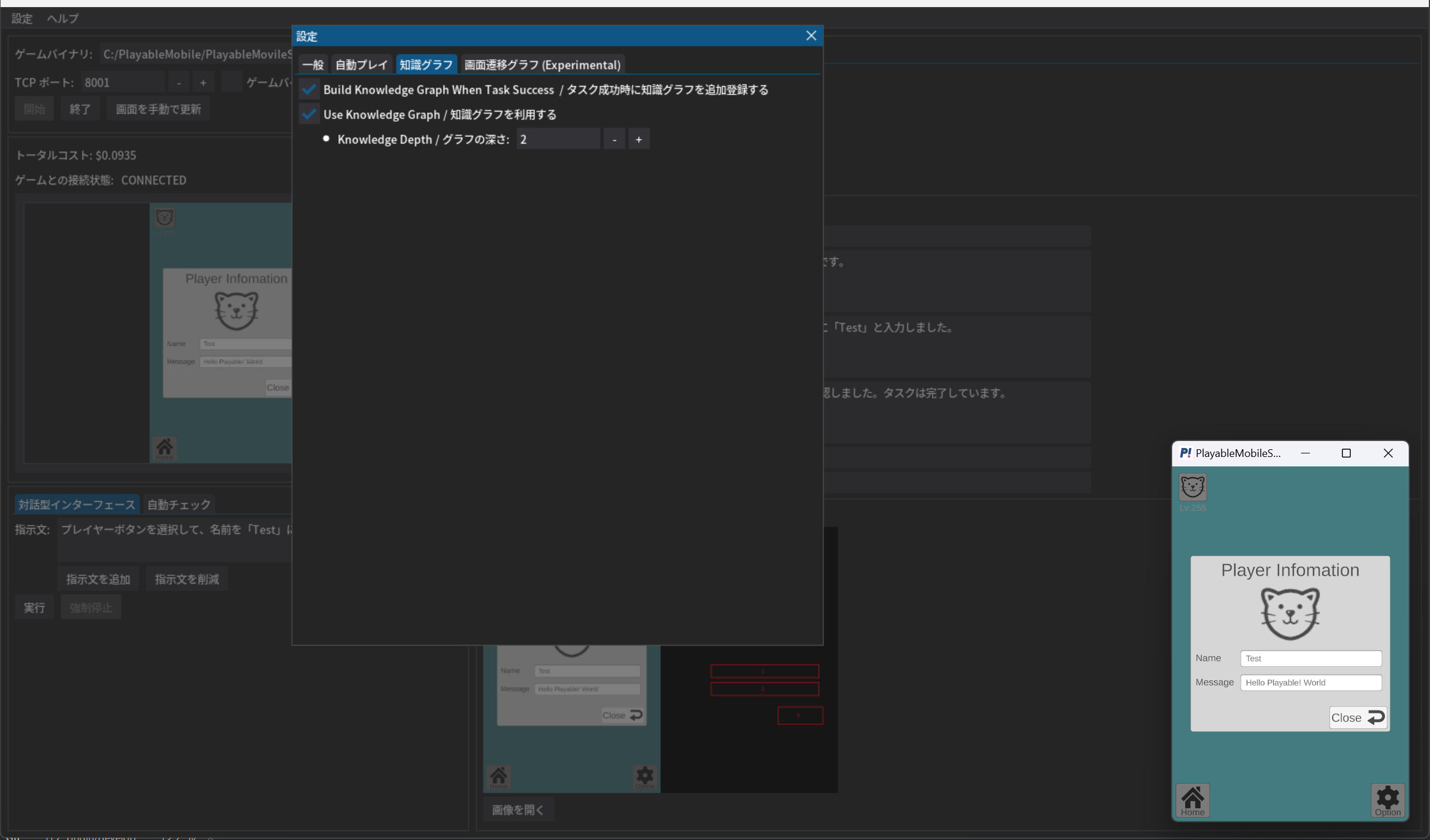Increase Knowledge Depth with plus button
The image size is (1430, 840).
639,140
